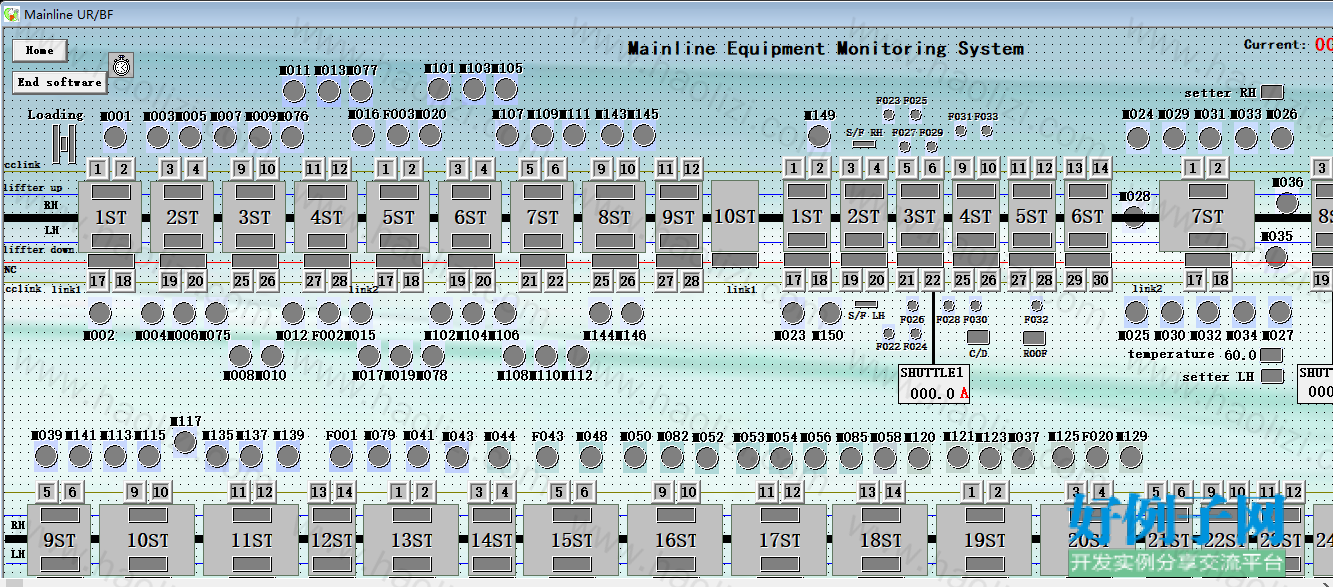Open the 11ST station block
The image size is (1333, 587).
[x=252, y=540]
